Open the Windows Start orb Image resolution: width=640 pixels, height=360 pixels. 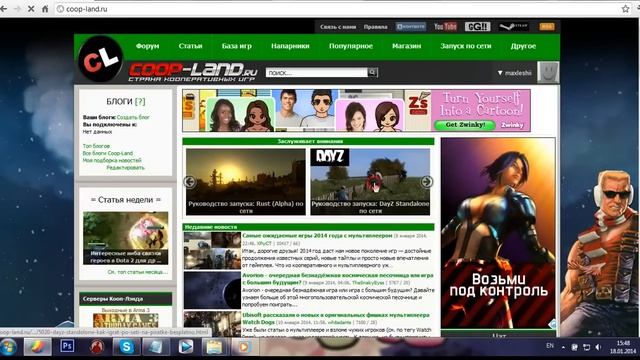(8, 347)
